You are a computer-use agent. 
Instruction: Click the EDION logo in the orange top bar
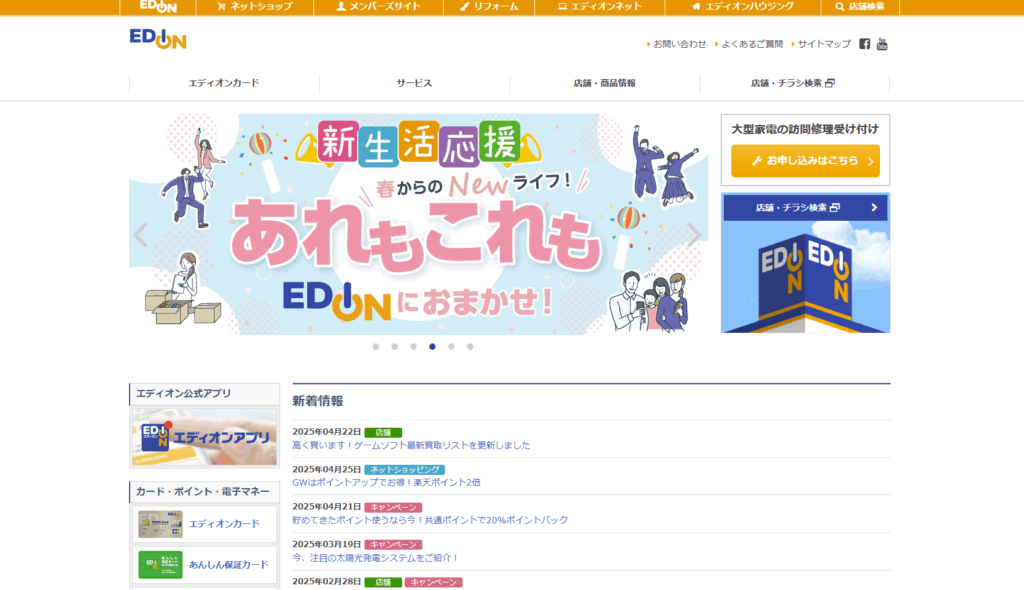(158, 7)
